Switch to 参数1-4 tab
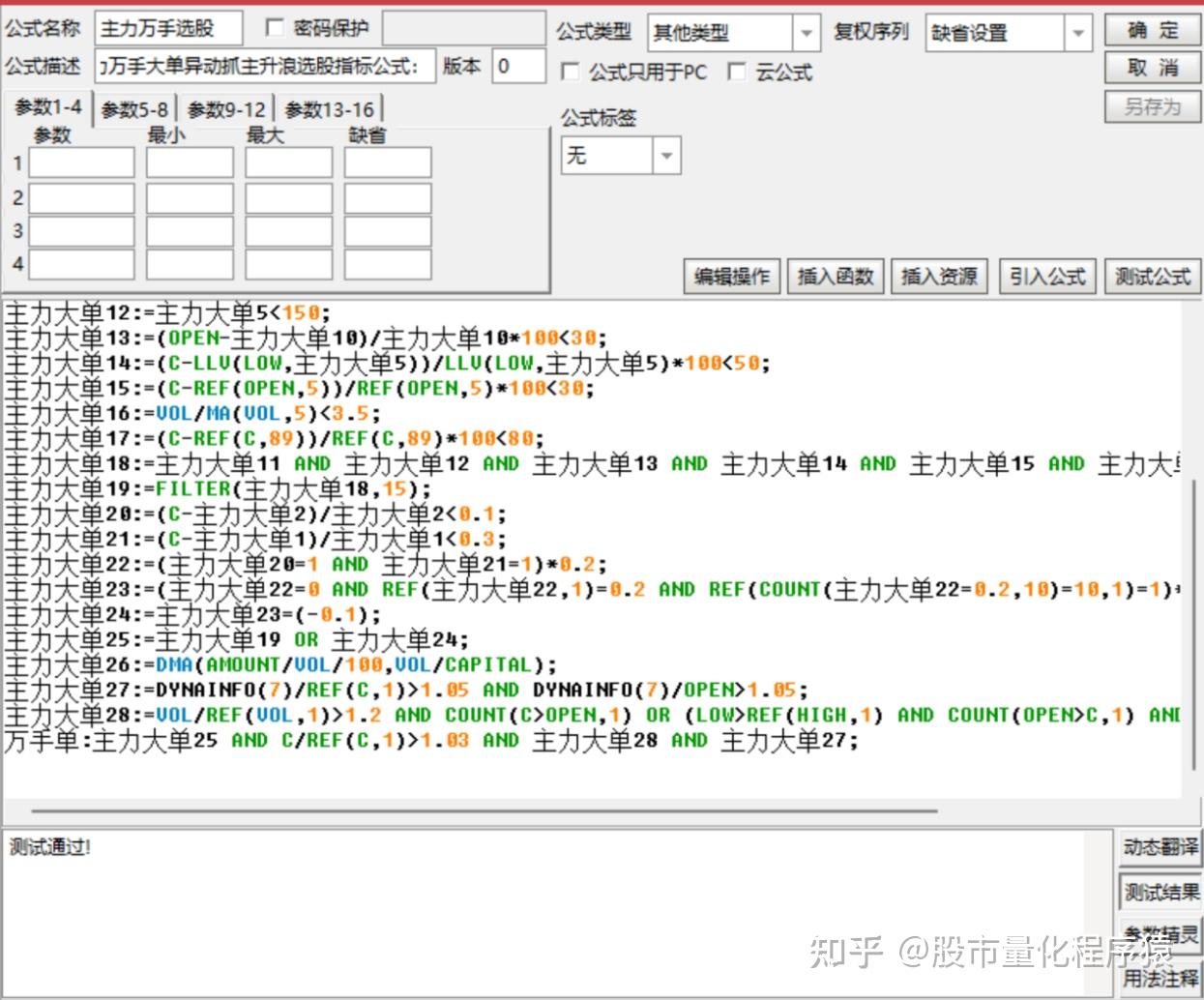Image resolution: width=1204 pixels, height=1000 pixels. 47,107
